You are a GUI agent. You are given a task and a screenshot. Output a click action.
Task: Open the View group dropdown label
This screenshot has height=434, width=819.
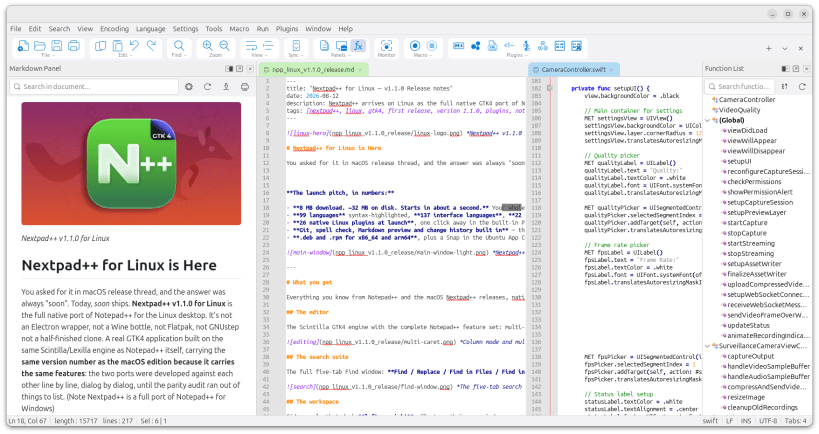tap(258, 55)
